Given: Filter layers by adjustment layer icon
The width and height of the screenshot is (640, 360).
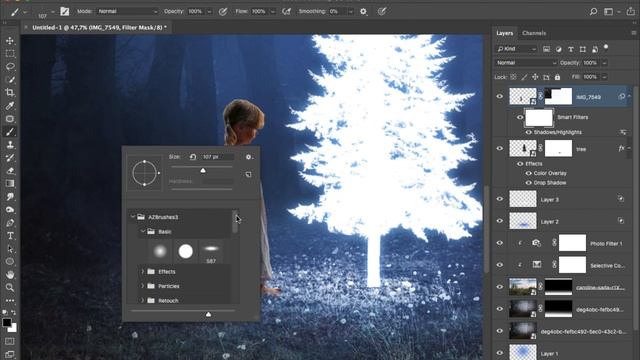Looking at the screenshot, I should coord(558,49).
